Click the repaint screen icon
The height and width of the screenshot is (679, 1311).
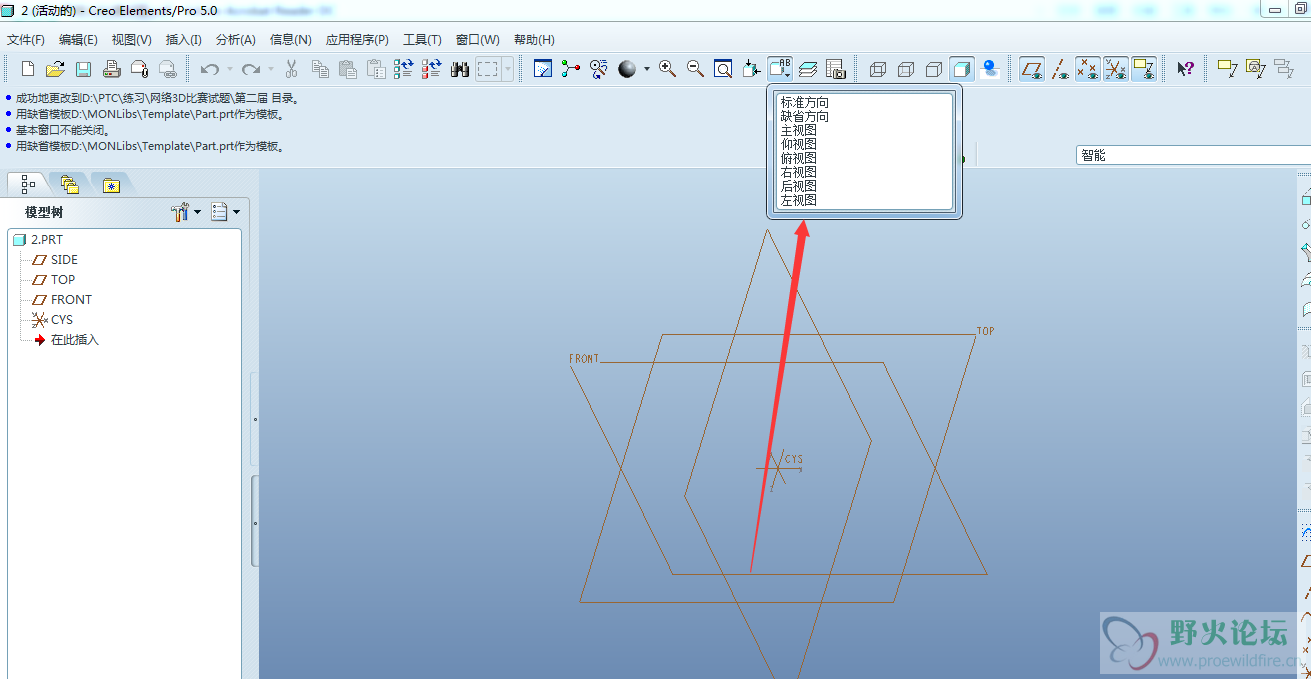(x=543, y=69)
